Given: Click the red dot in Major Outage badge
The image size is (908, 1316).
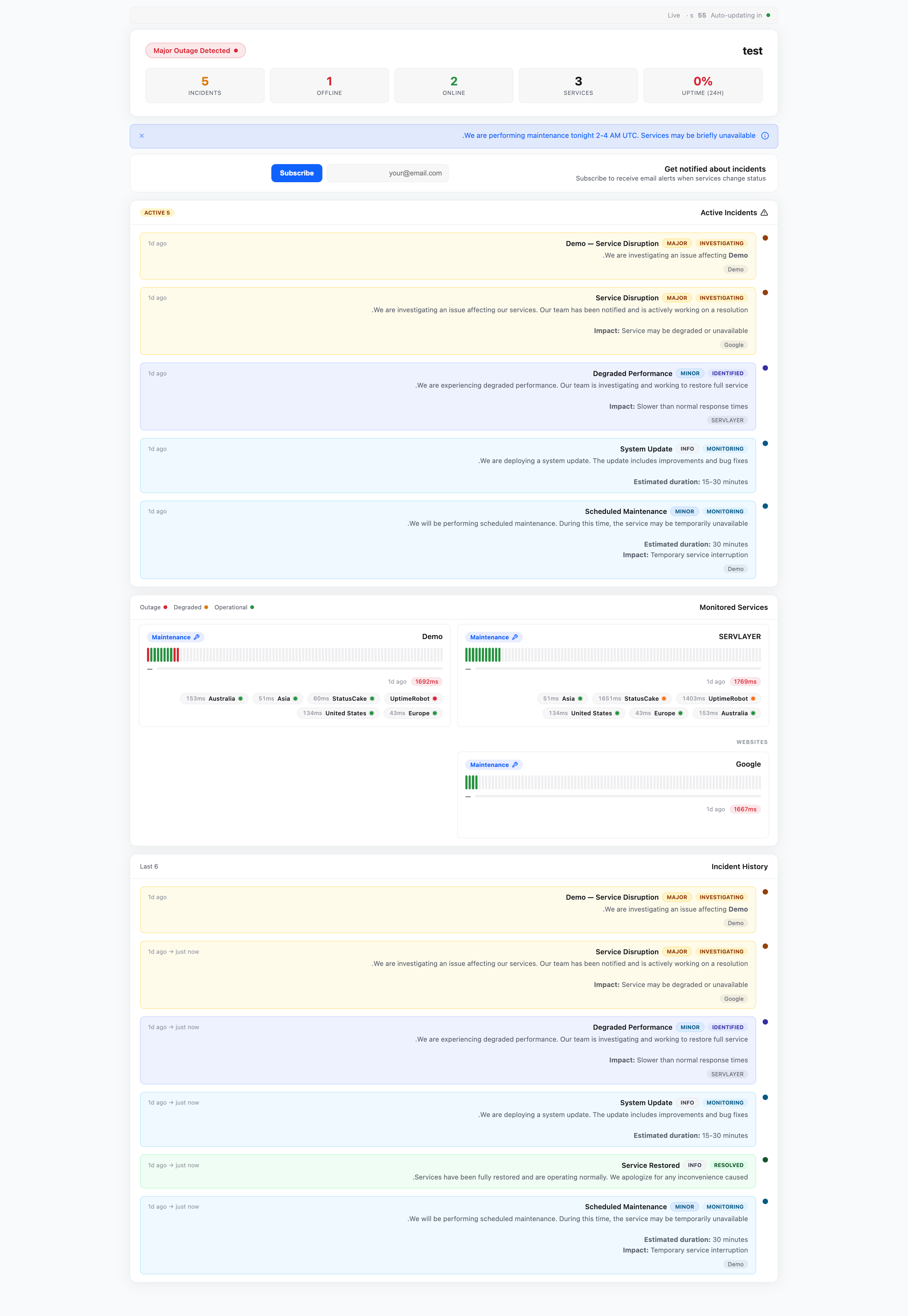Looking at the screenshot, I should (236, 51).
